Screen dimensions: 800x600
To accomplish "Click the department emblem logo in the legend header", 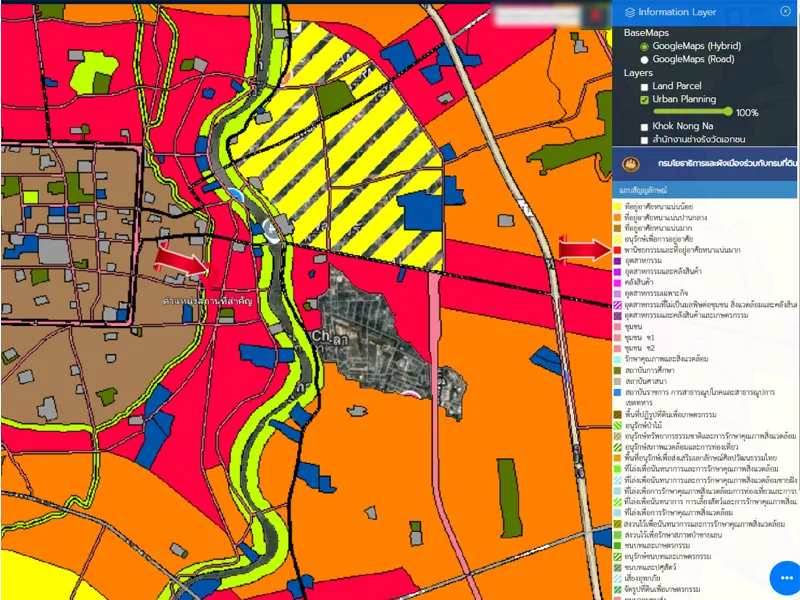I will (x=631, y=163).
